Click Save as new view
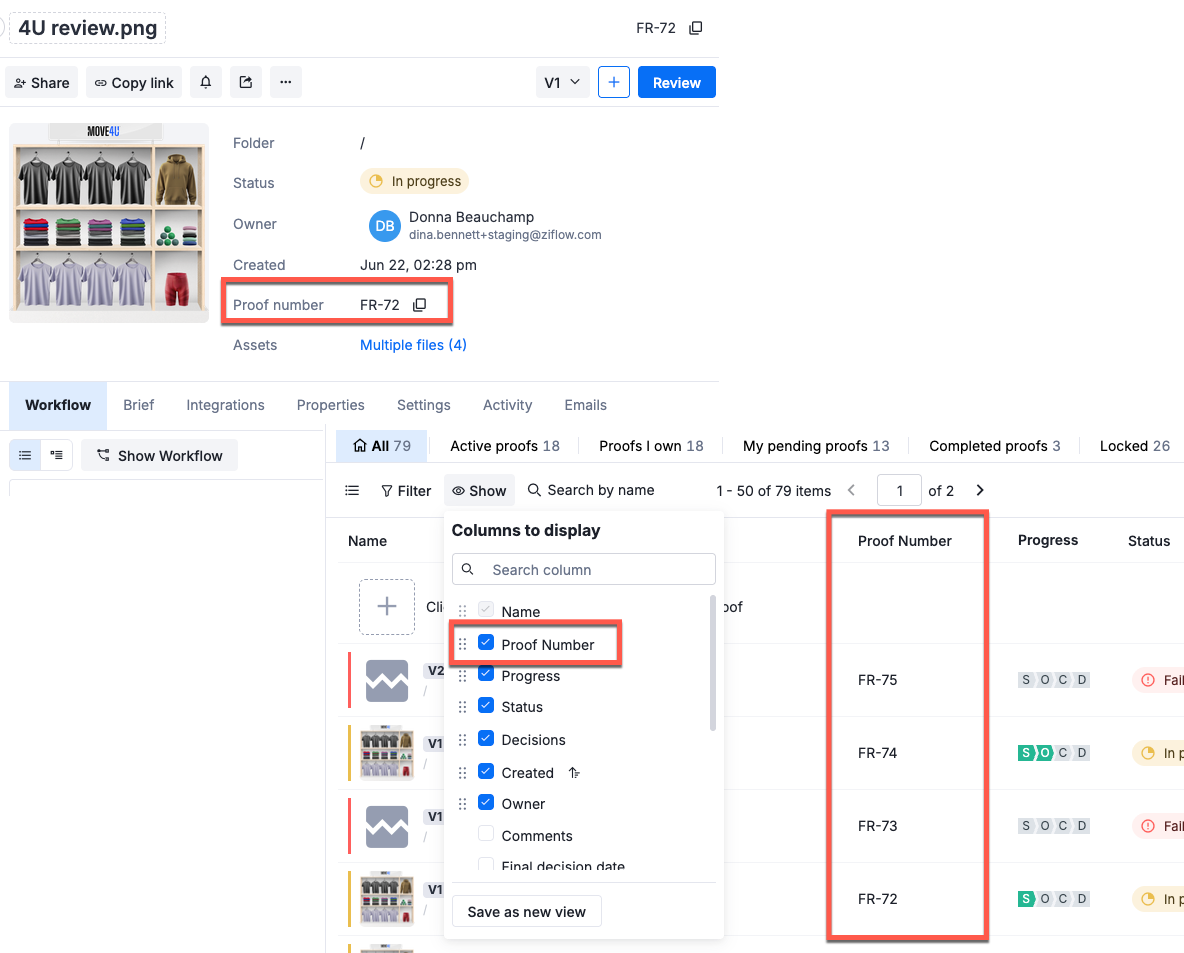Viewport: 1184px width, 953px height. pyautogui.click(x=526, y=911)
